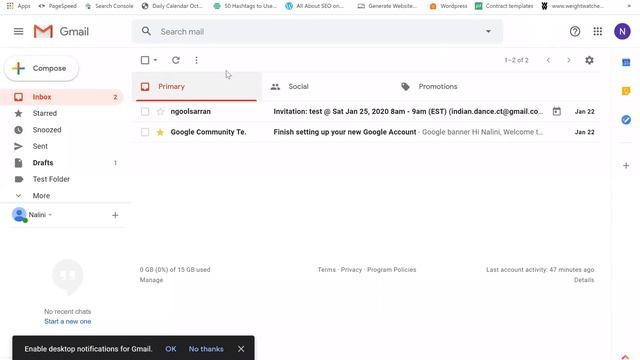This screenshot has height=360, width=640.
Task: Open the Wordpress bookmark
Action: (x=449, y=6)
